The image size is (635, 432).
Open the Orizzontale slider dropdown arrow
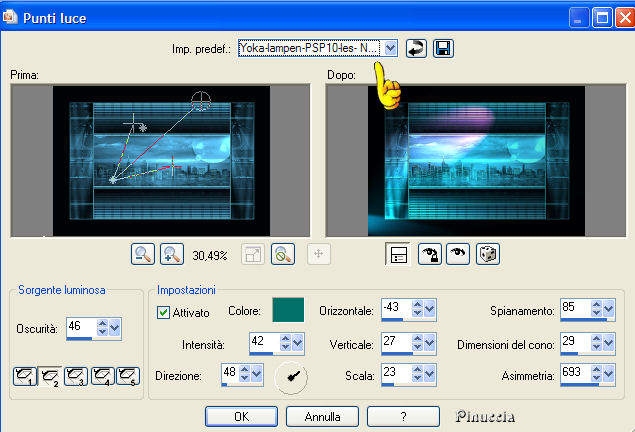[429, 309]
